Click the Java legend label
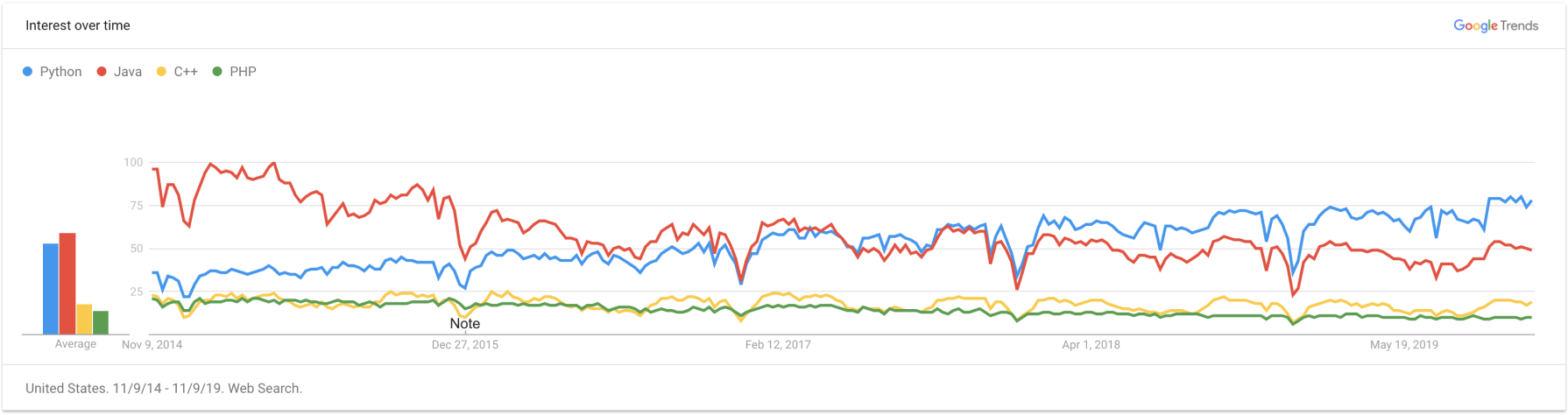 (x=128, y=72)
